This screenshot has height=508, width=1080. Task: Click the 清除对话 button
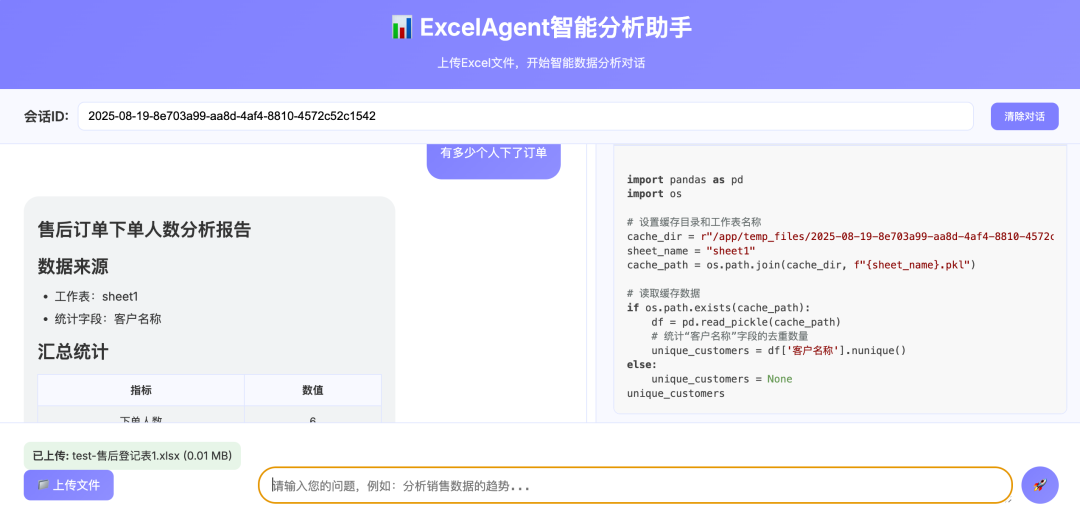[1024, 116]
